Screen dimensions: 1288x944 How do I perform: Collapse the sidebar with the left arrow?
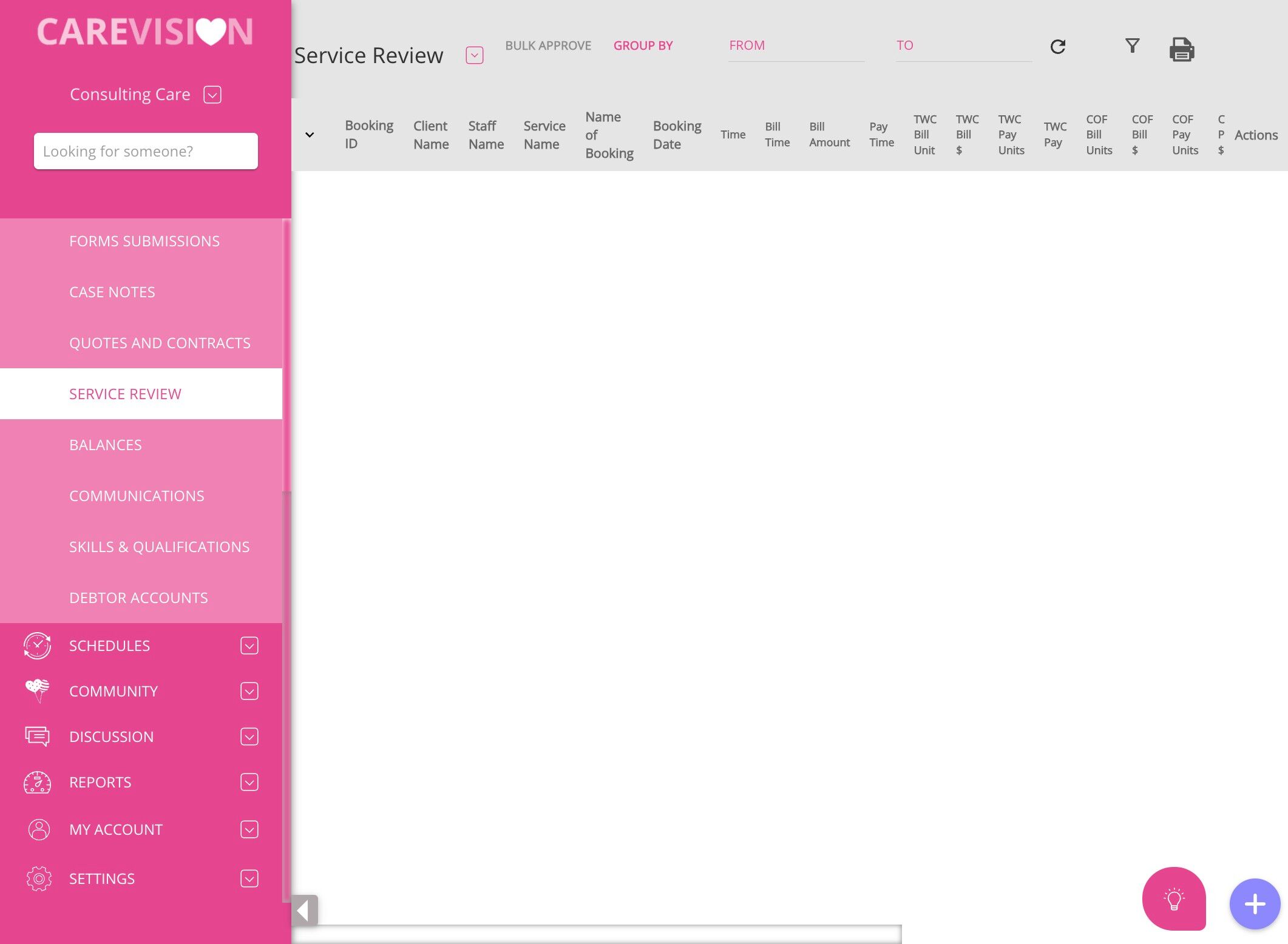click(303, 909)
